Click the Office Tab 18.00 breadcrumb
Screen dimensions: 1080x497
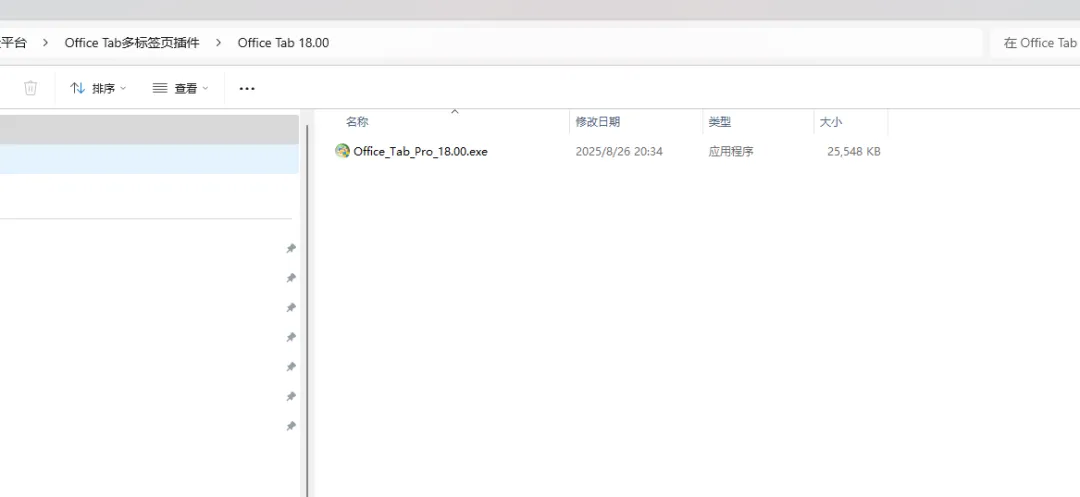(x=283, y=43)
